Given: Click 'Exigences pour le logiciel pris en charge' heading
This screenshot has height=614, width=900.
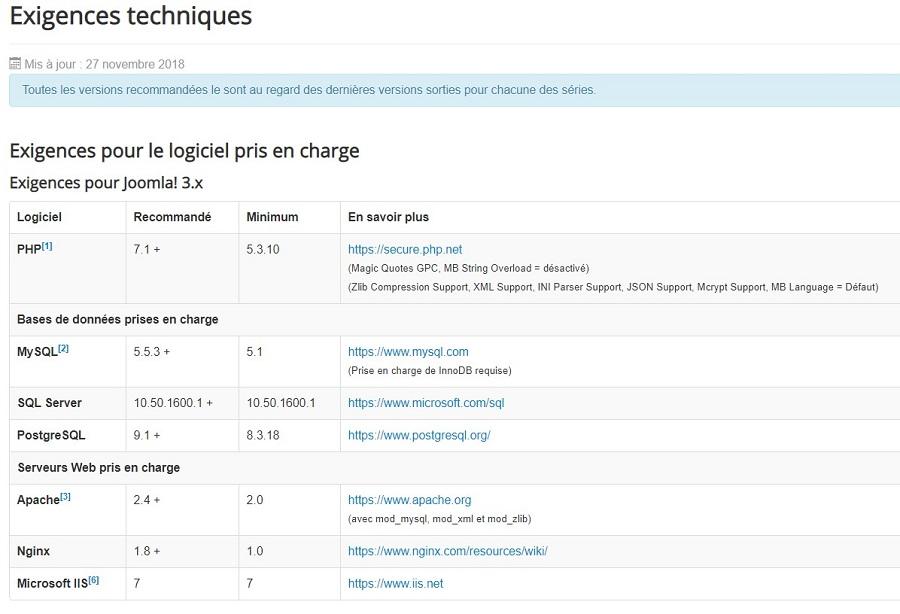Looking at the screenshot, I should [184, 151].
